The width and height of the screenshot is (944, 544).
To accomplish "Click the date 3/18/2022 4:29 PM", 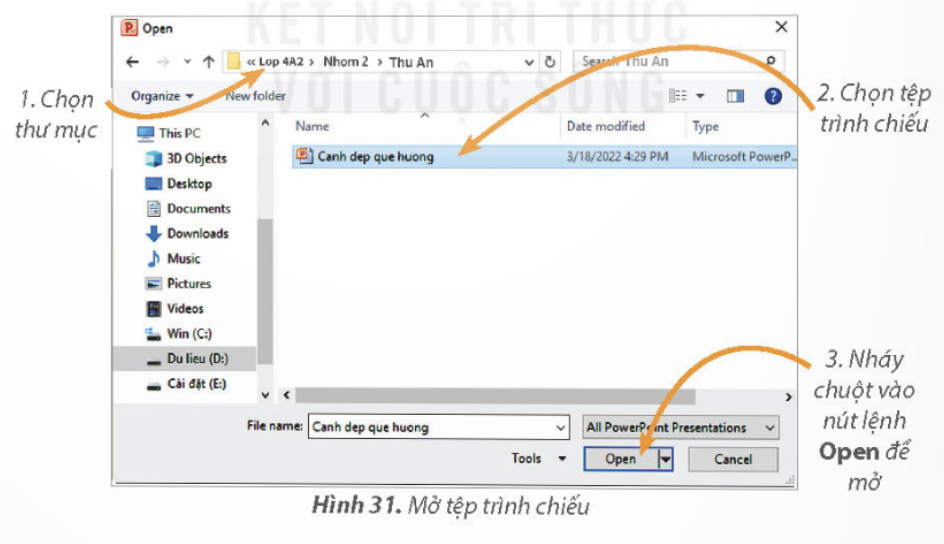I will [617, 156].
